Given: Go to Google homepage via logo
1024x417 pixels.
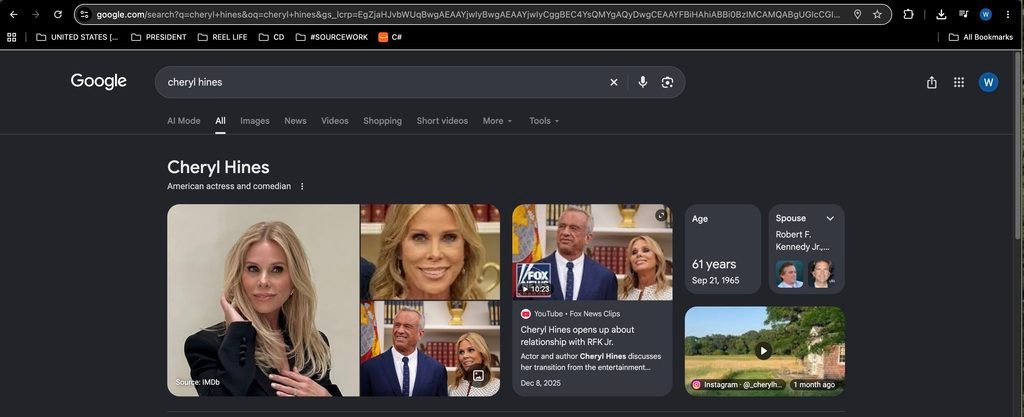Looking at the screenshot, I should 99,82.
